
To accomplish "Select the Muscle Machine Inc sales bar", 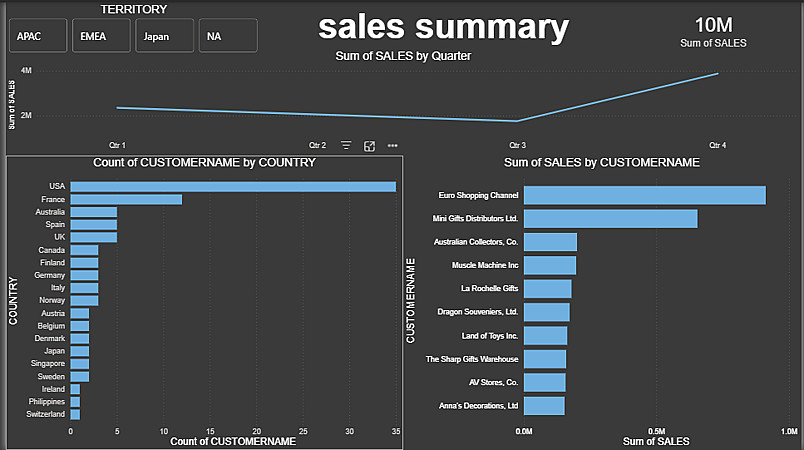I will coord(550,265).
